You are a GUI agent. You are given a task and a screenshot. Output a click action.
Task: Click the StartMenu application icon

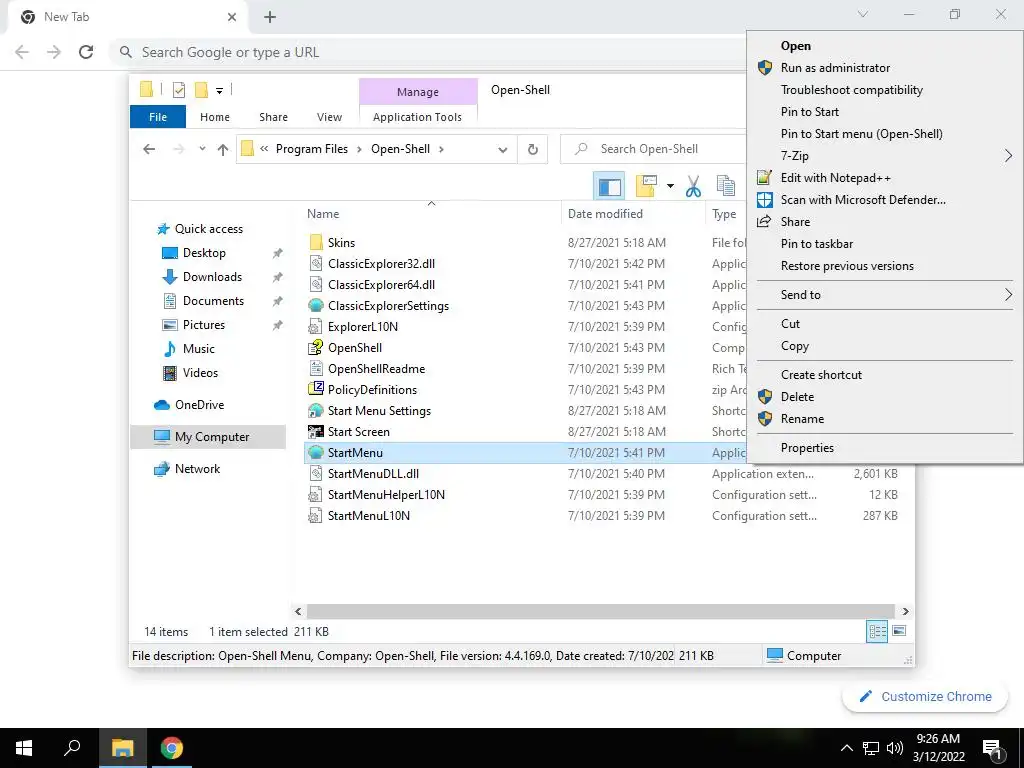click(315, 452)
